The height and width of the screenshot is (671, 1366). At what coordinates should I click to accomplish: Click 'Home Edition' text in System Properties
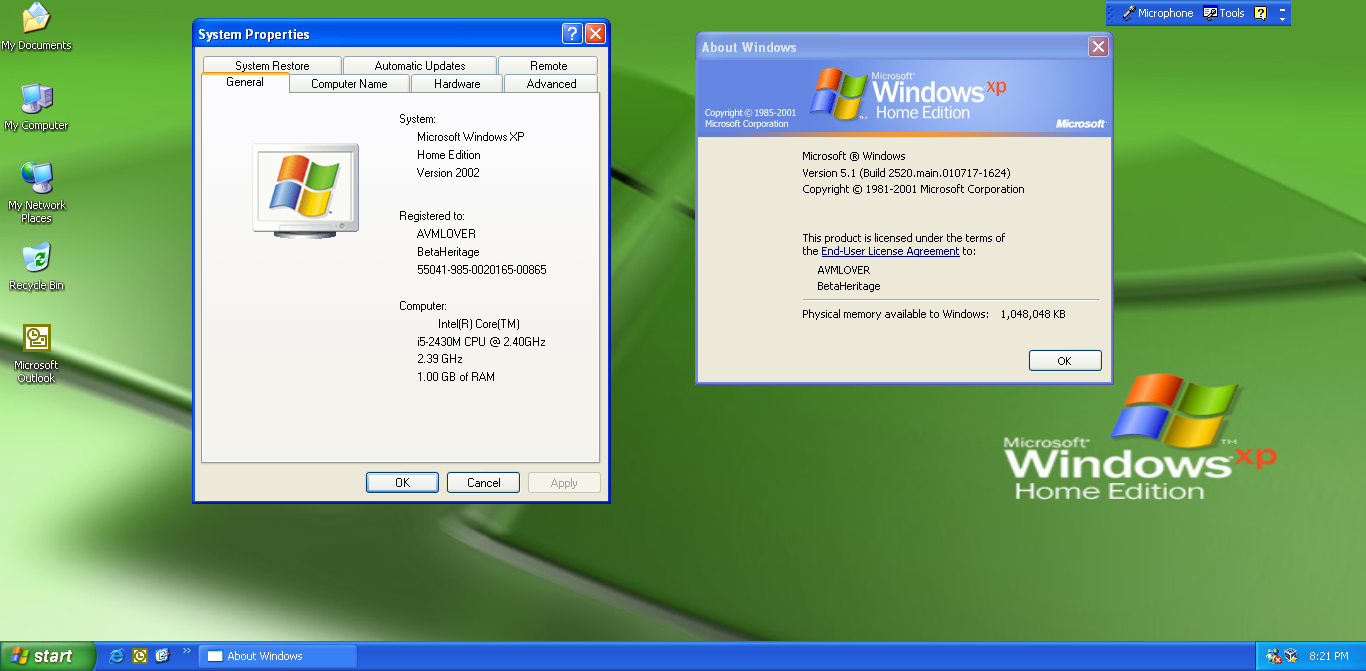[449, 155]
